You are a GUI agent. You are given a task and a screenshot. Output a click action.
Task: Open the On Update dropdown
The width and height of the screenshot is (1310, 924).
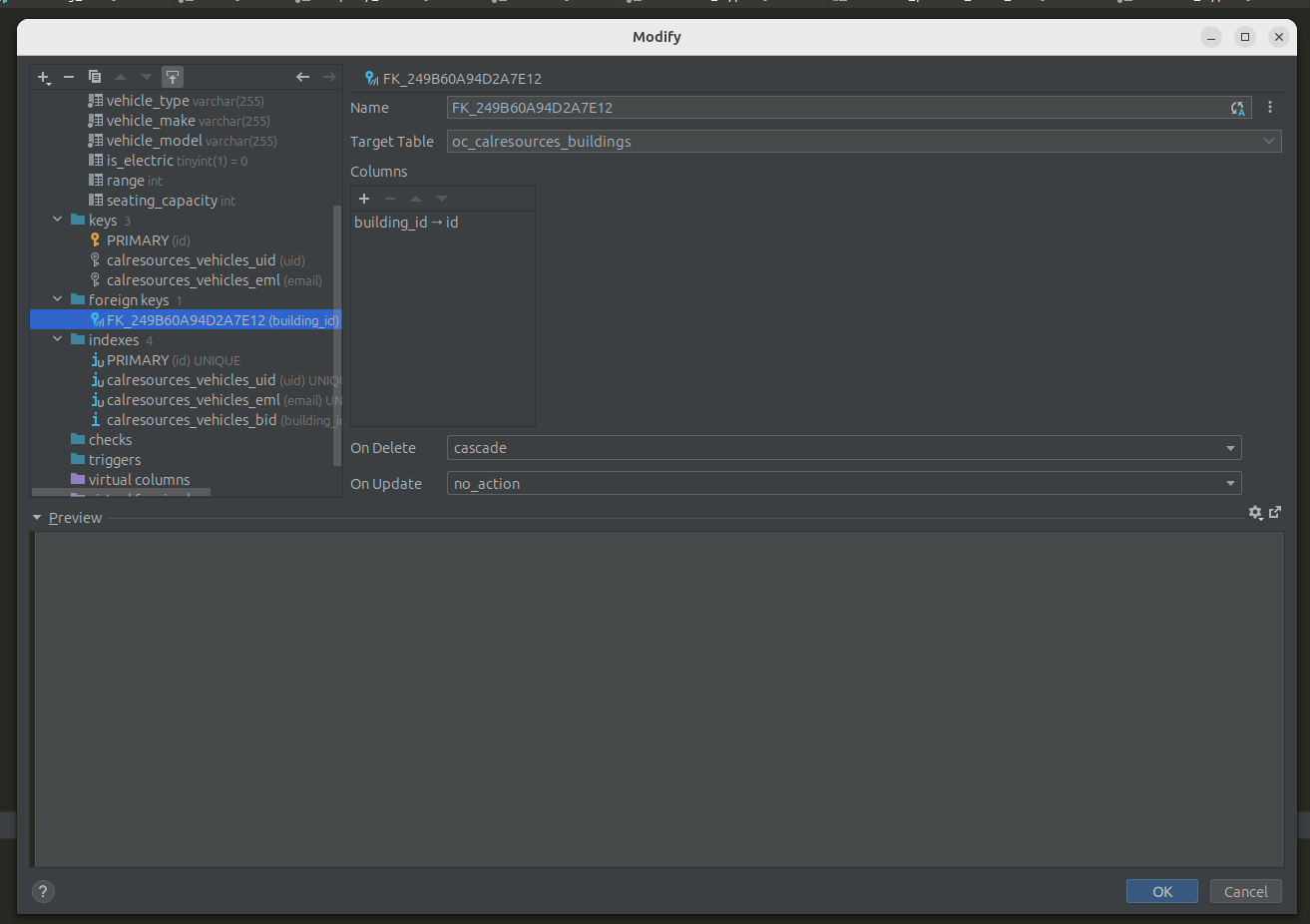click(1230, 483)
